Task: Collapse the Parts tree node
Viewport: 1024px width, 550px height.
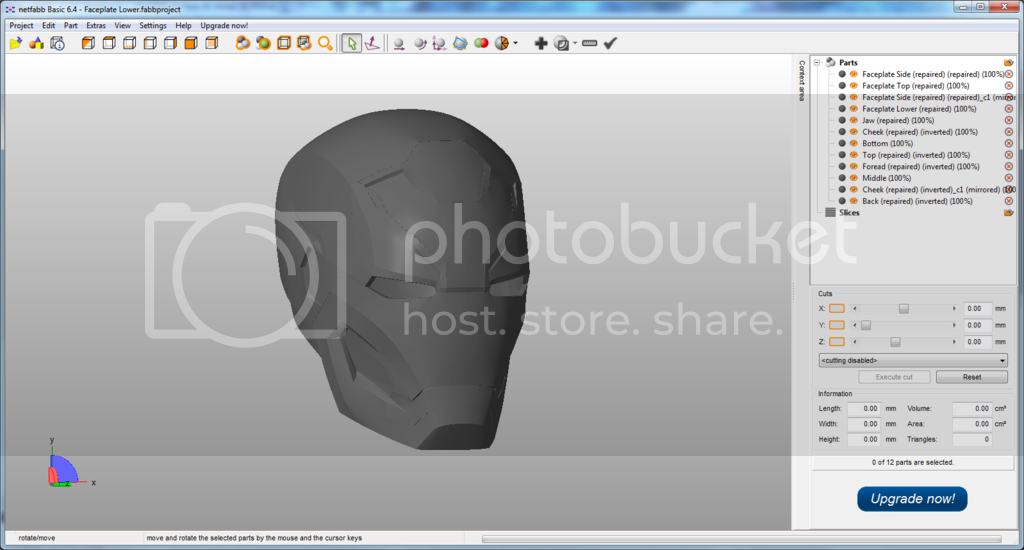Action: 816,62
